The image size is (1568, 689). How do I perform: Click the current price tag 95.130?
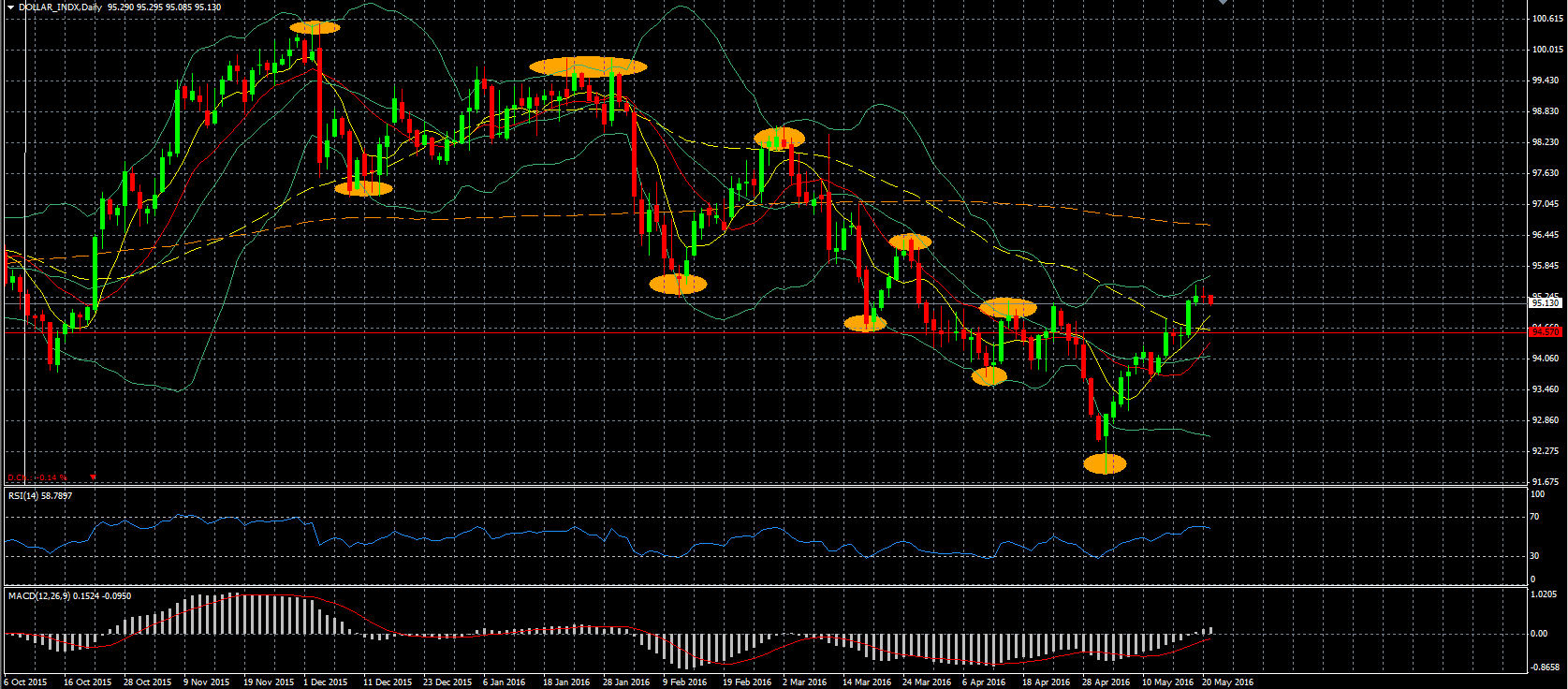pos(1545,303)
